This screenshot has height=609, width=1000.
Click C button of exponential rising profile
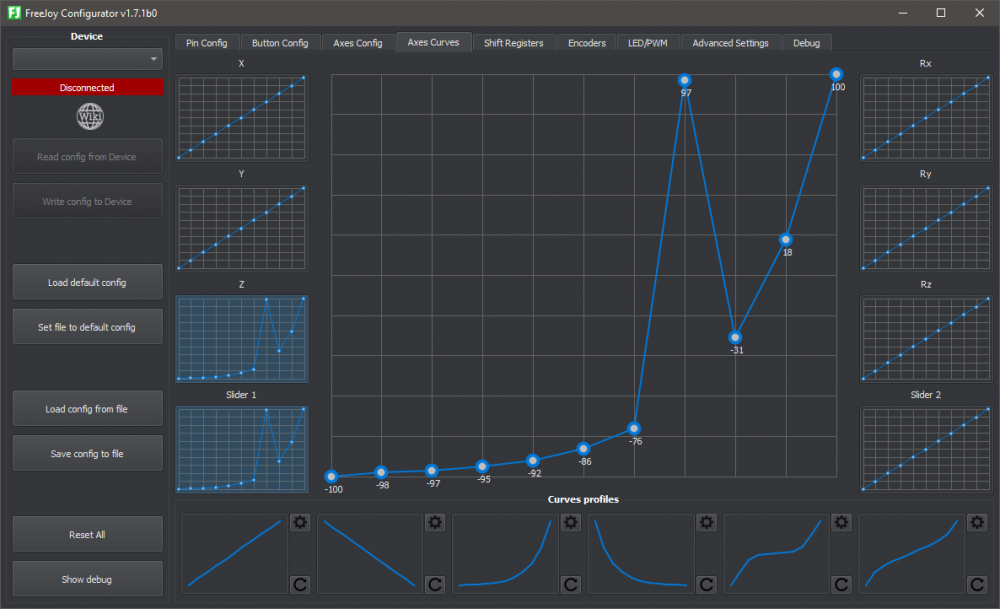[x=571, y=584]
